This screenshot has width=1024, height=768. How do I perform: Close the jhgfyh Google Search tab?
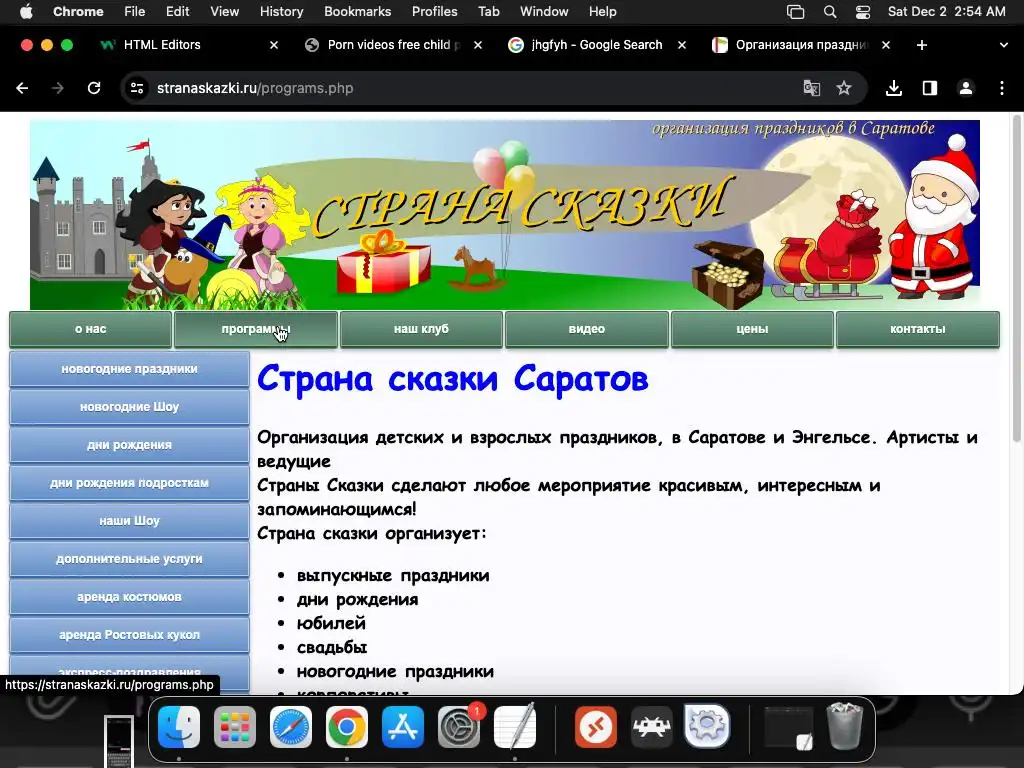click(682, 45)
